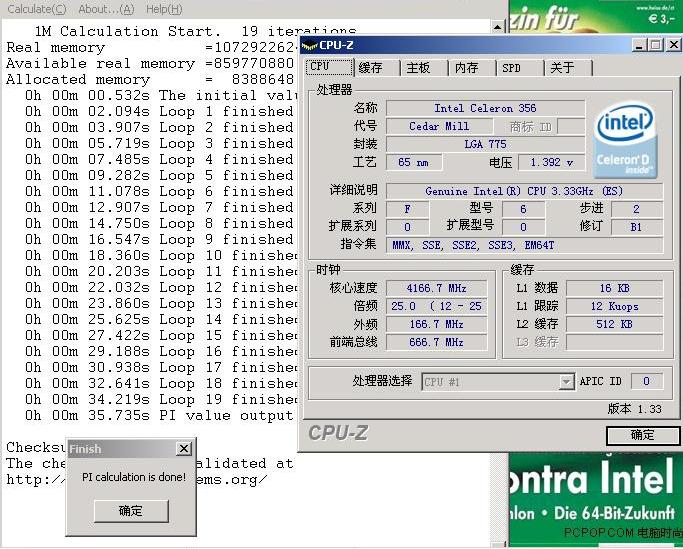Click the CPU-Z title bar chip icon
Image resolution: width=683 pixels, height=549 pixels.
pos(309,45)
